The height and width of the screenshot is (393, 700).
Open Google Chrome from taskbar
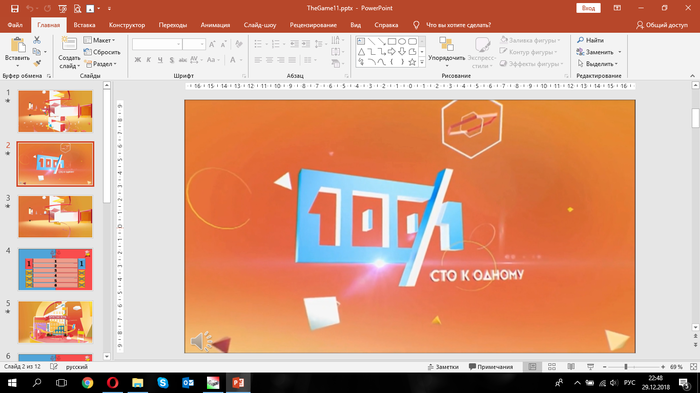point(88,383)
